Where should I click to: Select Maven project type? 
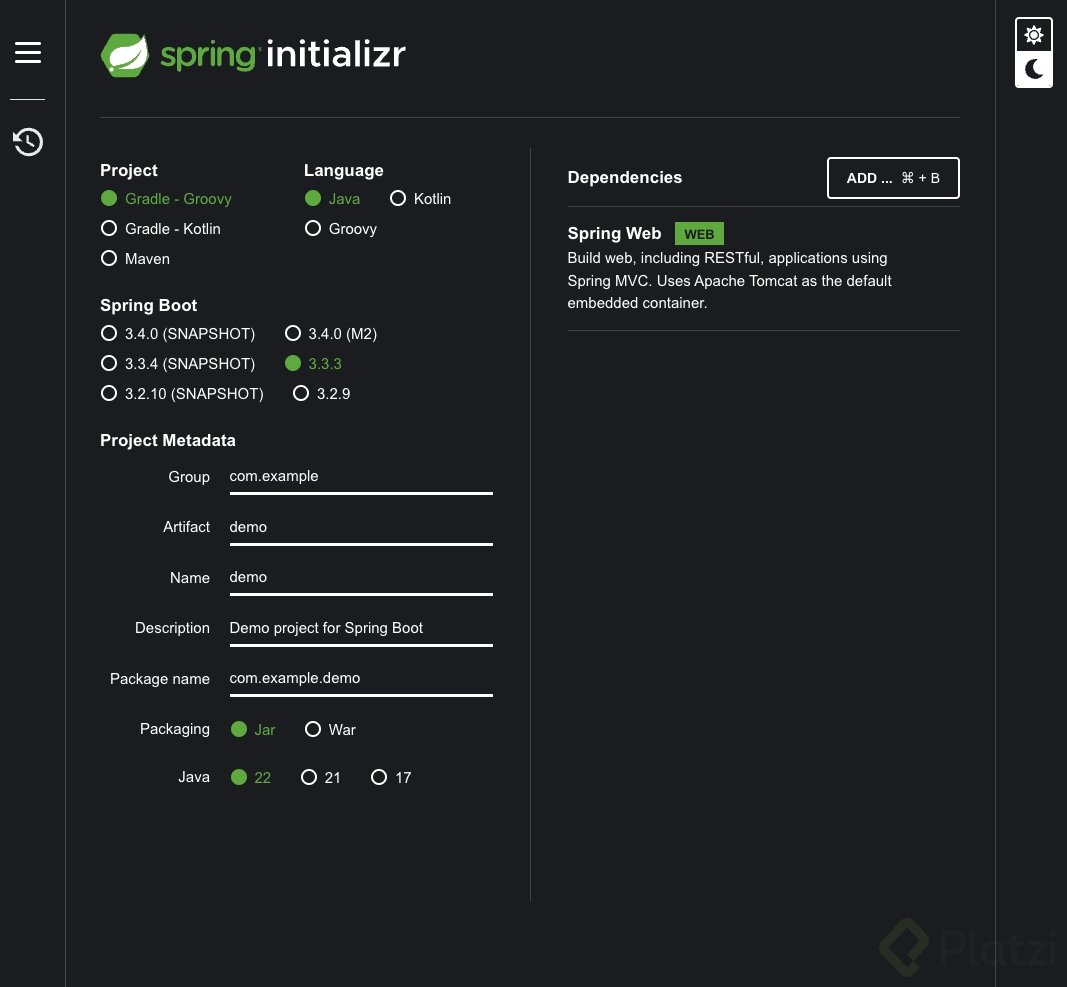[135, 259]
